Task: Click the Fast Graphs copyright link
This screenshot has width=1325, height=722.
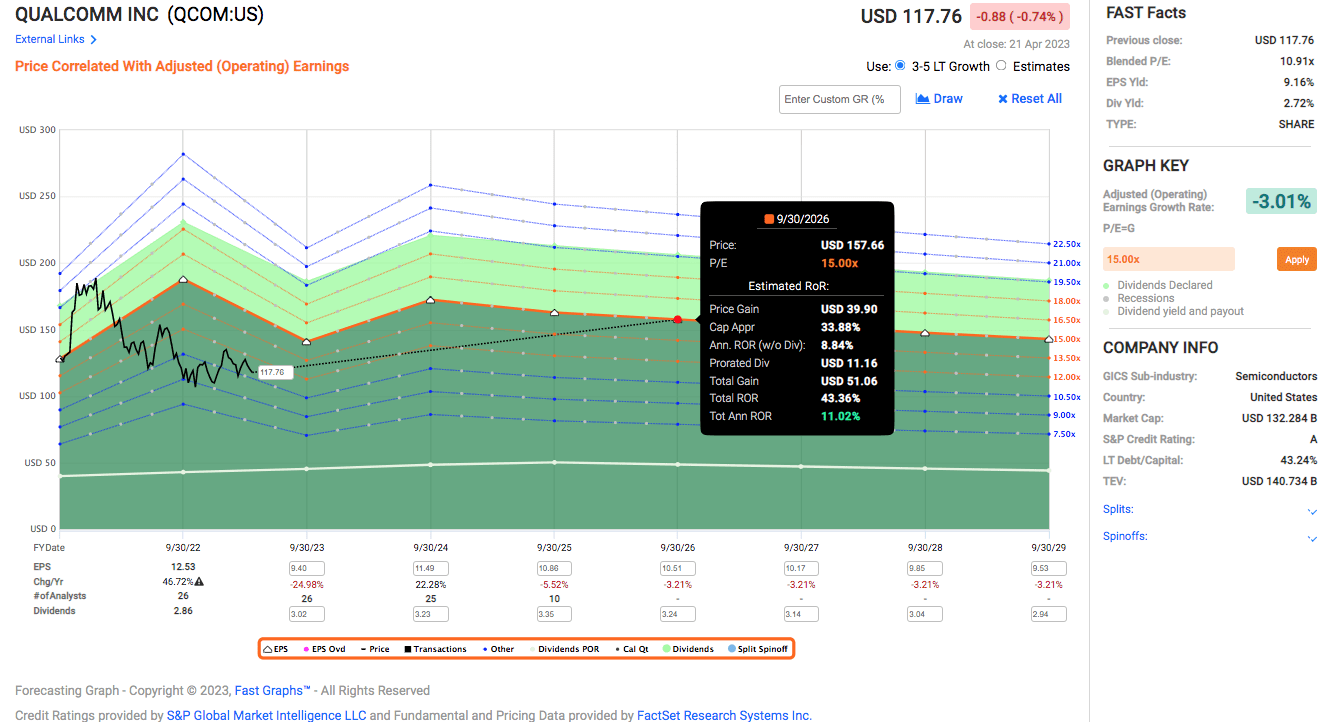Action: (x=272, y=690)
